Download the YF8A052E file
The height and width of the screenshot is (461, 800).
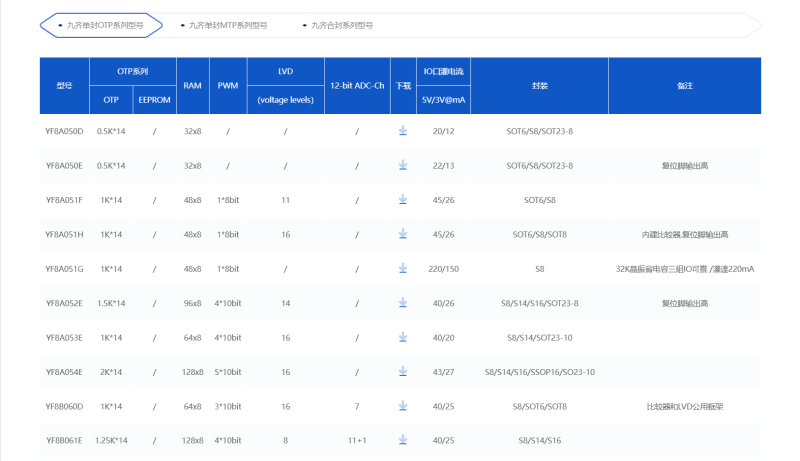403,303
